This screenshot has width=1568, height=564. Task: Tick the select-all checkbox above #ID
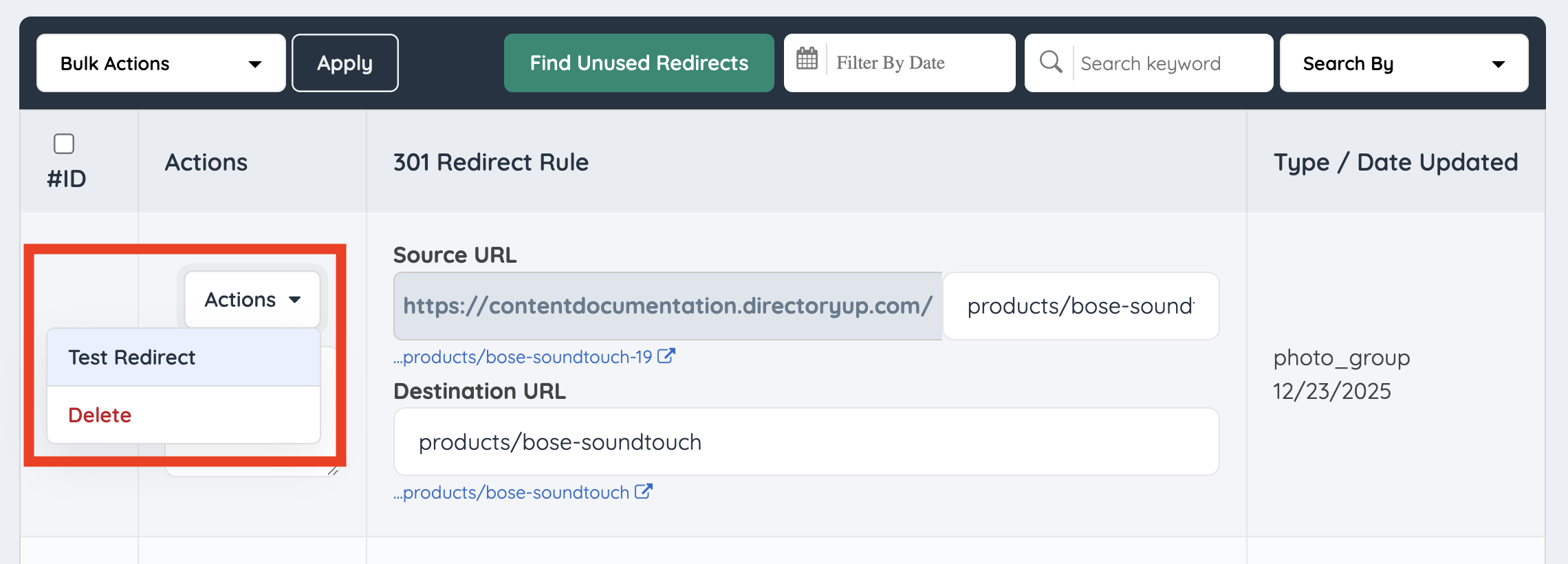pos(64,144)
